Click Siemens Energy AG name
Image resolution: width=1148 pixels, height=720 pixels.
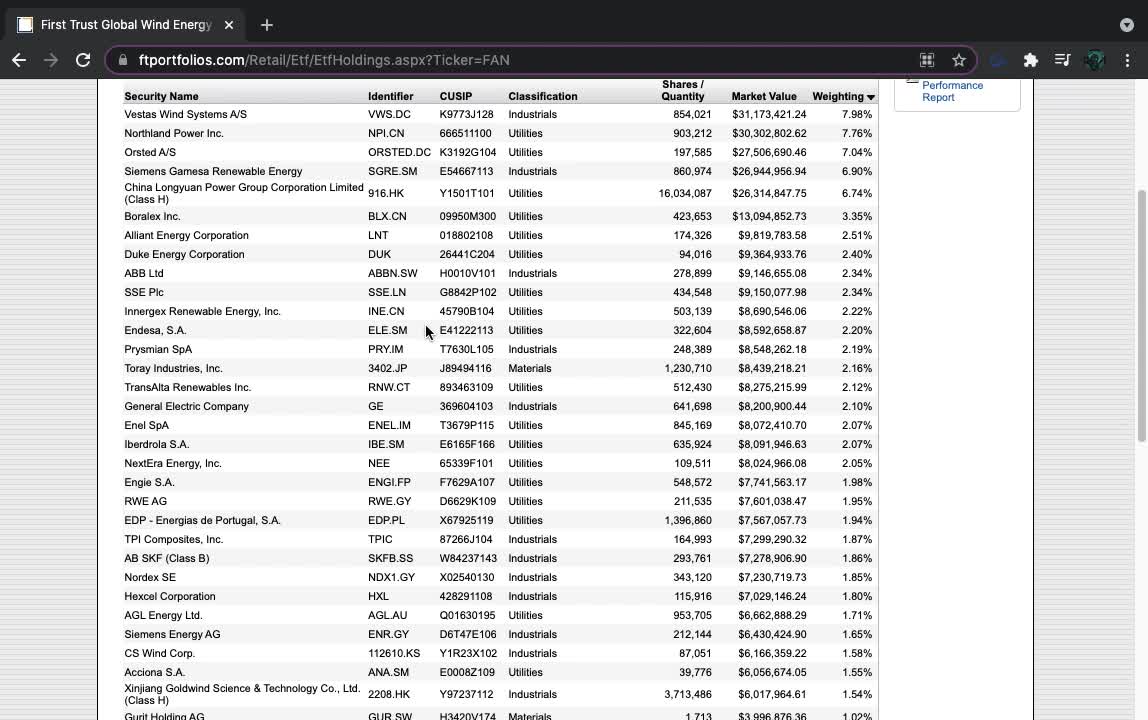[x=172, y=635]
